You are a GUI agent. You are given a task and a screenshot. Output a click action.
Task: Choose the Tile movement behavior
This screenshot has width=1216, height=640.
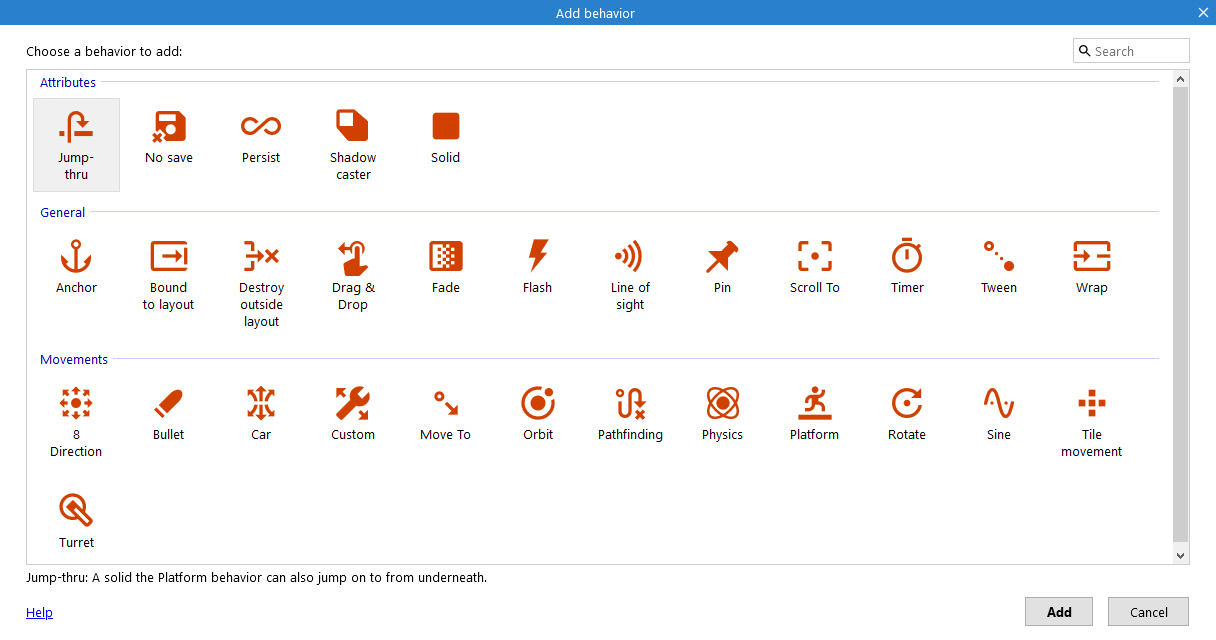1092,422
